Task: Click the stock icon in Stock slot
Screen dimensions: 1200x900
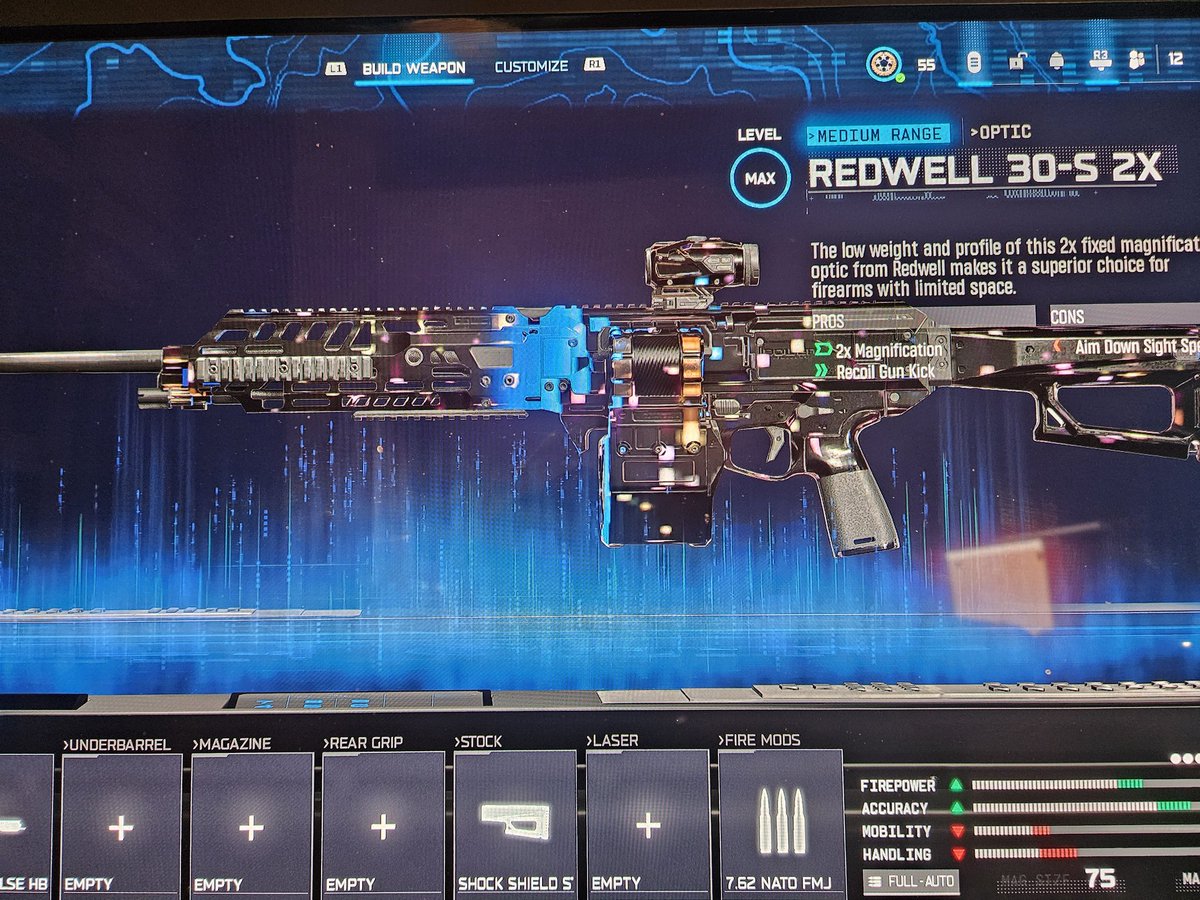Action: [515, 820]
